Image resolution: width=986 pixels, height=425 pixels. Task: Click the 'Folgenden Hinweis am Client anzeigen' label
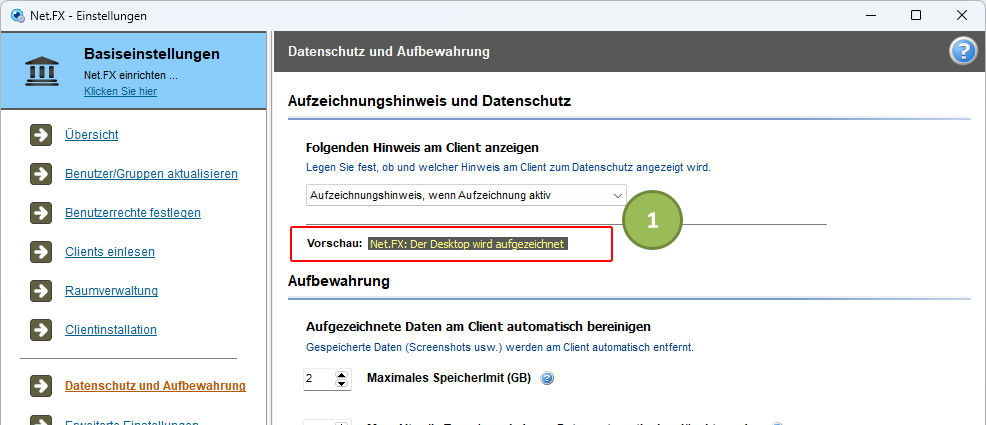coord(422,148)
